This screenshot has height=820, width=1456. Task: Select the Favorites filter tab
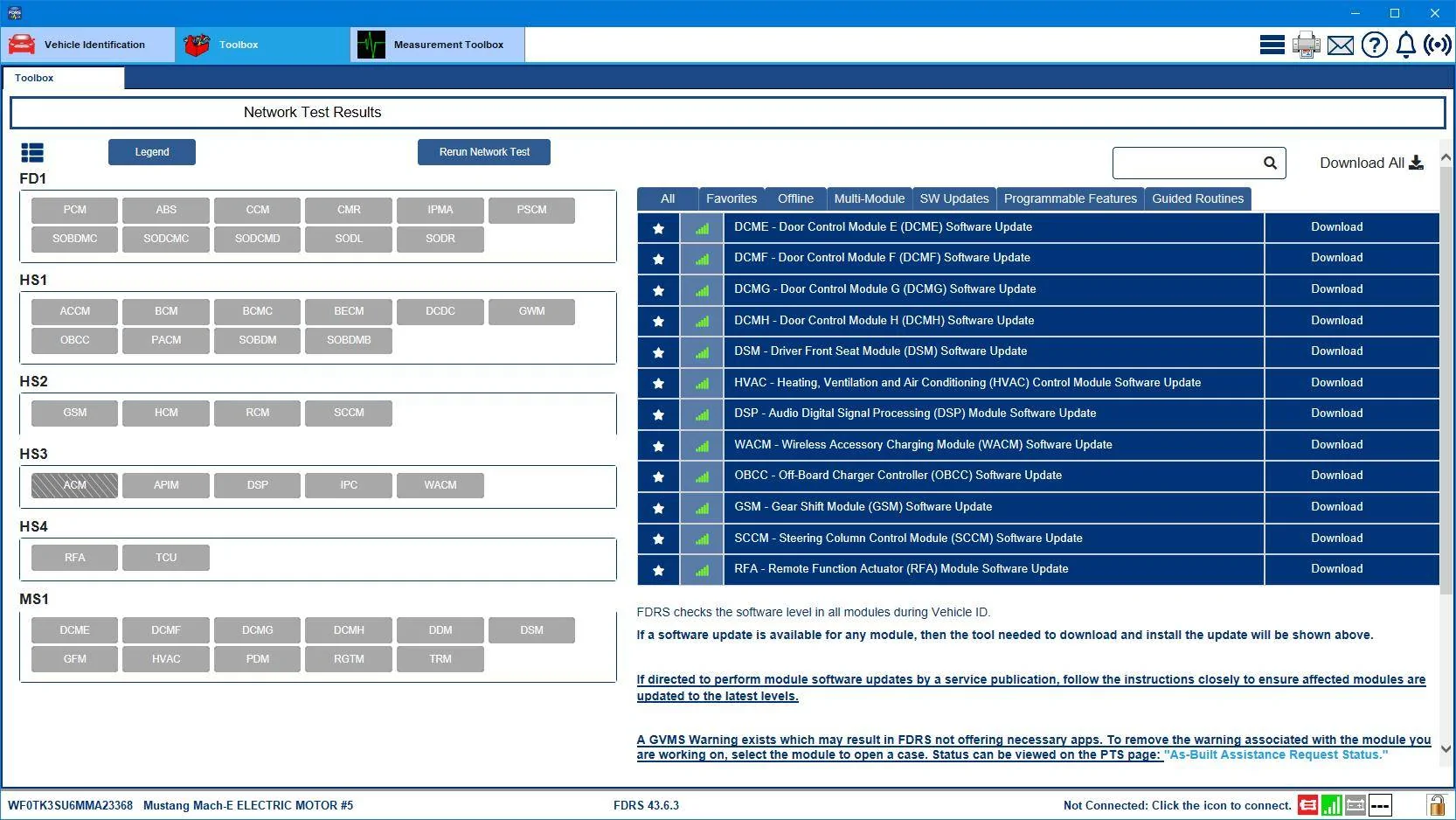[731, 198]
